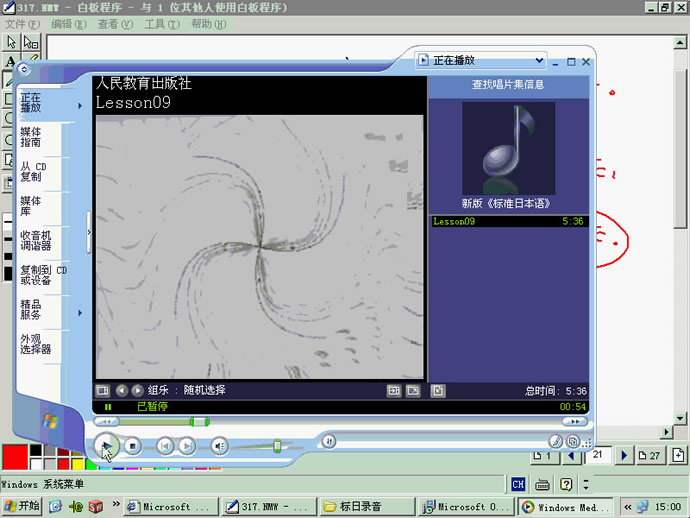Switch to 标日录音 folder taskbar button
The height and width of the screenshot is (518, 690).
(367, 507)
